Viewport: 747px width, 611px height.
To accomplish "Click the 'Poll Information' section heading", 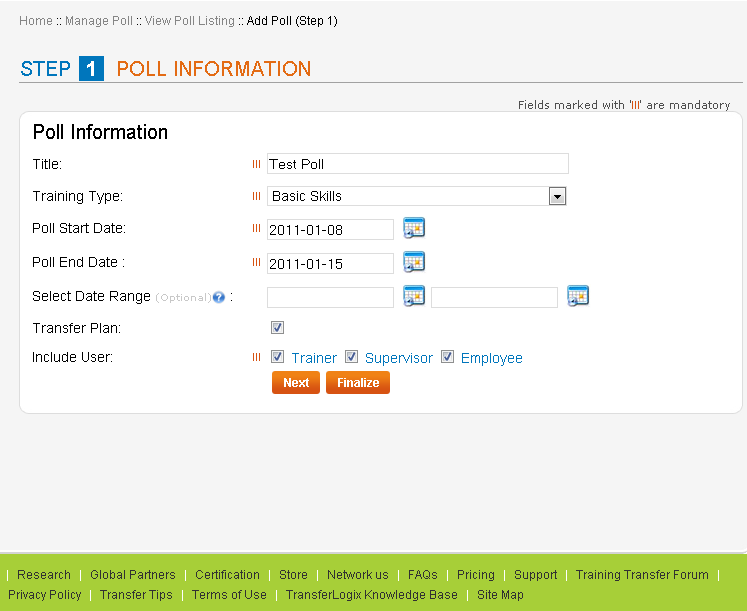I will 100,132.
